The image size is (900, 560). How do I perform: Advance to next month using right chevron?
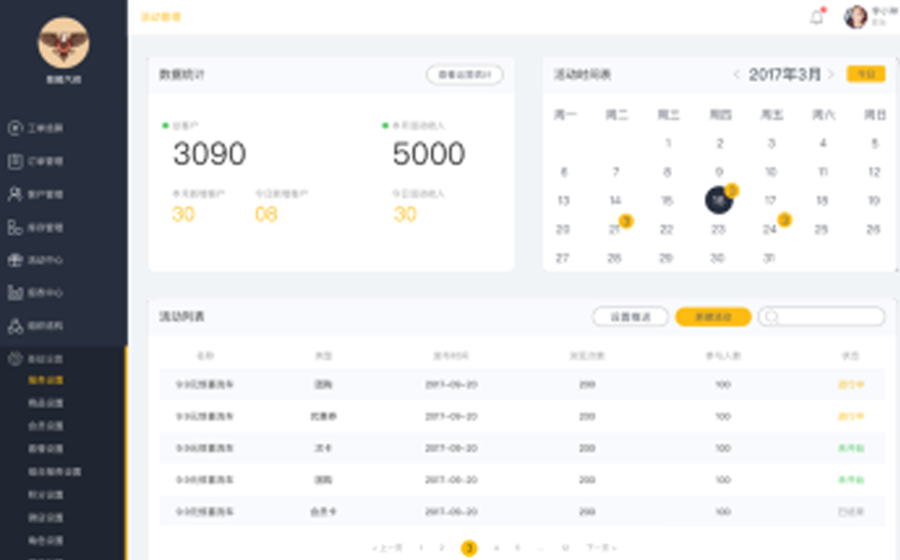coord(831,75)
